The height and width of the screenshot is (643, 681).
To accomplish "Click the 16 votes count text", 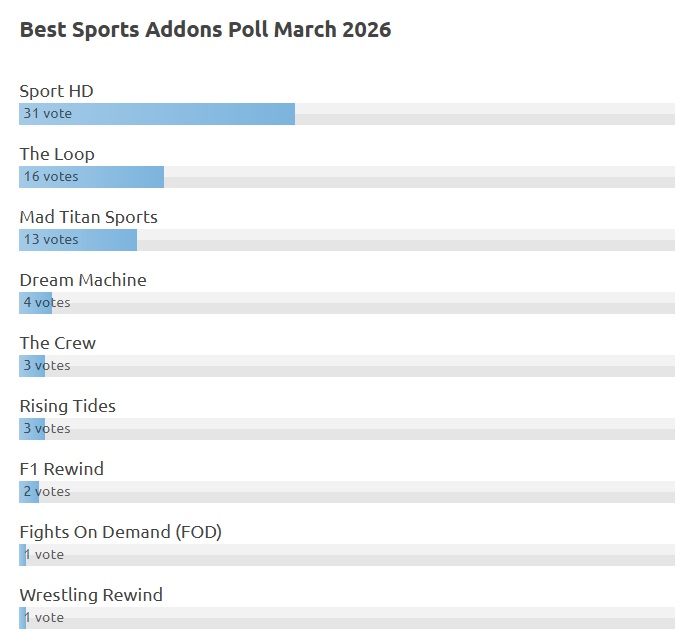I will pyautogui.click(x=51, y=177).
